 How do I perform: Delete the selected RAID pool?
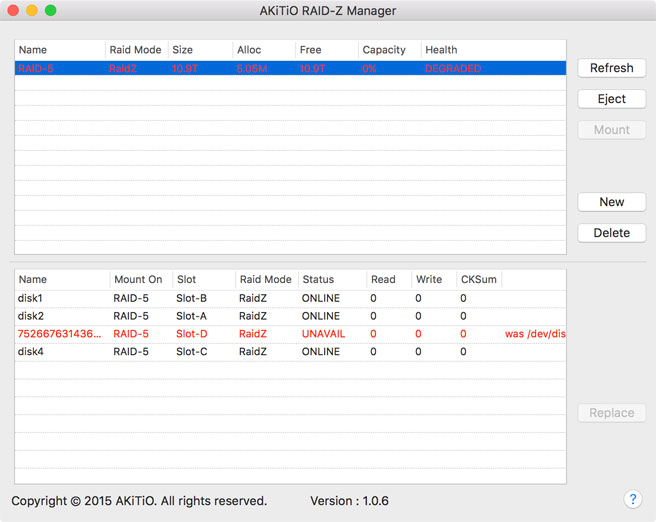tap(611, 233)
